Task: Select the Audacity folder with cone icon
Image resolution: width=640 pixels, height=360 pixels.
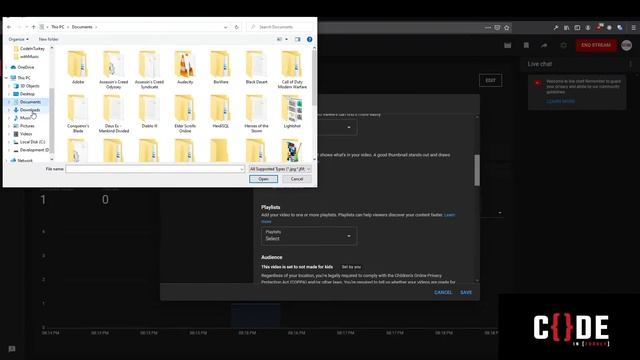Action: [x=185, y=67]
